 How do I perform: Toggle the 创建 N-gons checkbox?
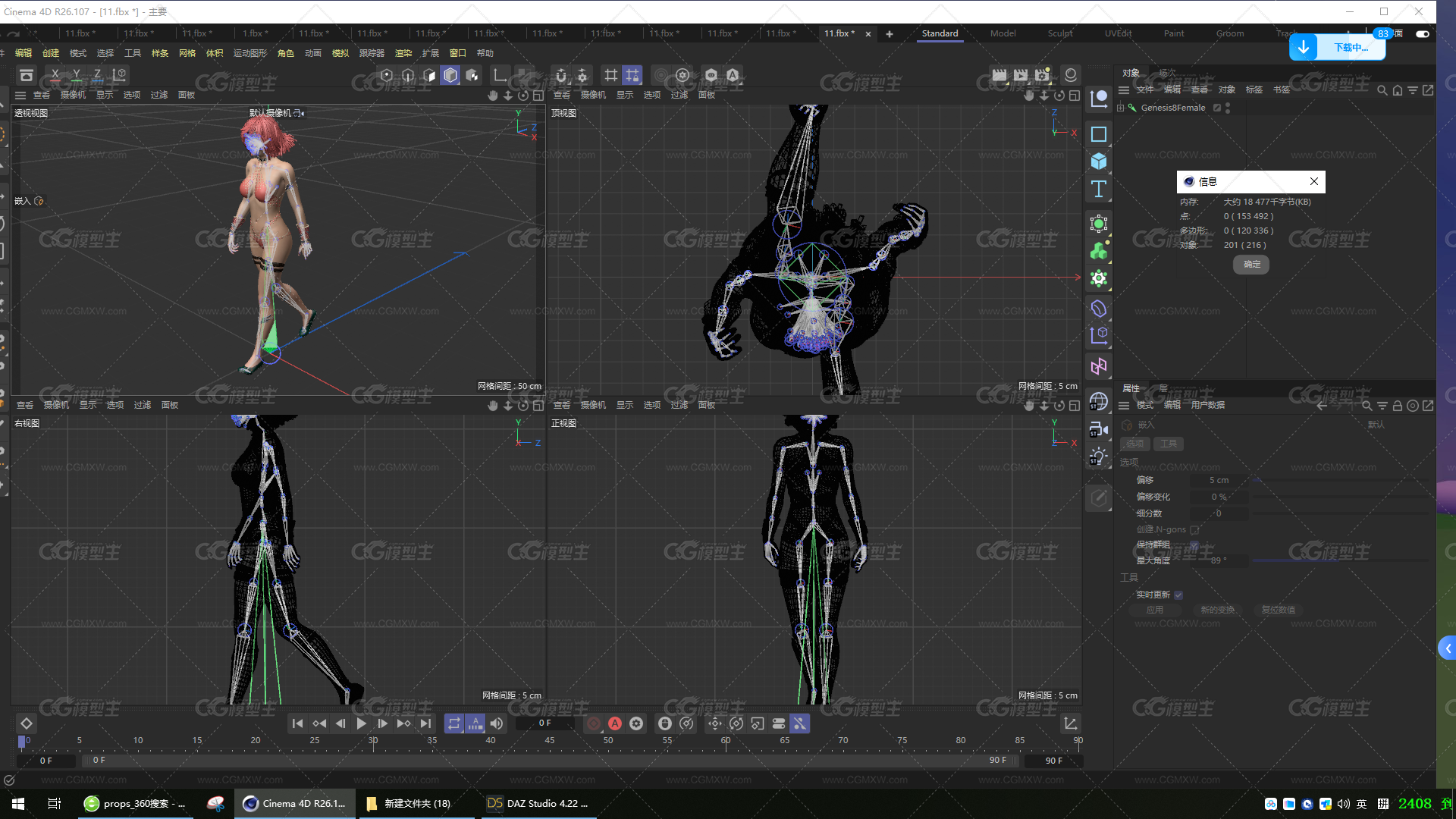click(x=1194, y=529)
